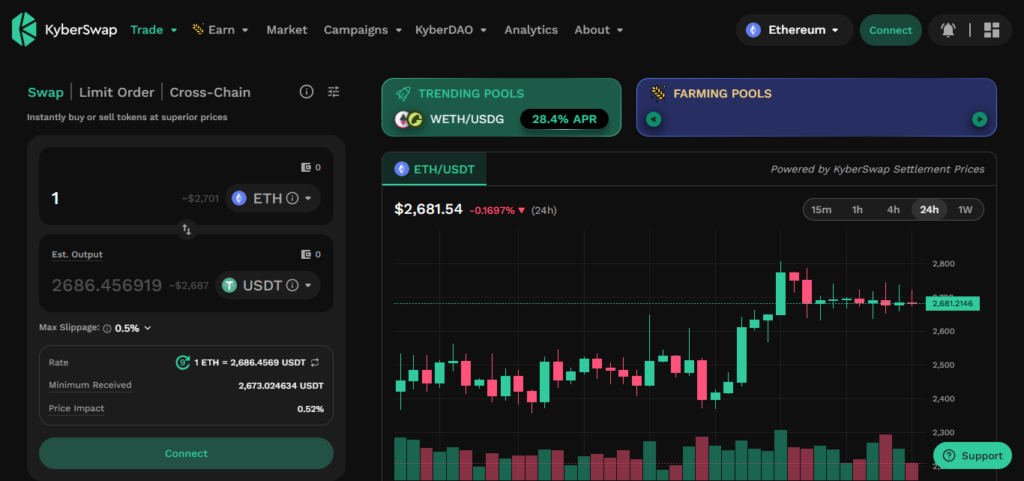
Task: Click the Minimum Received label
Action: coord(90,385)
